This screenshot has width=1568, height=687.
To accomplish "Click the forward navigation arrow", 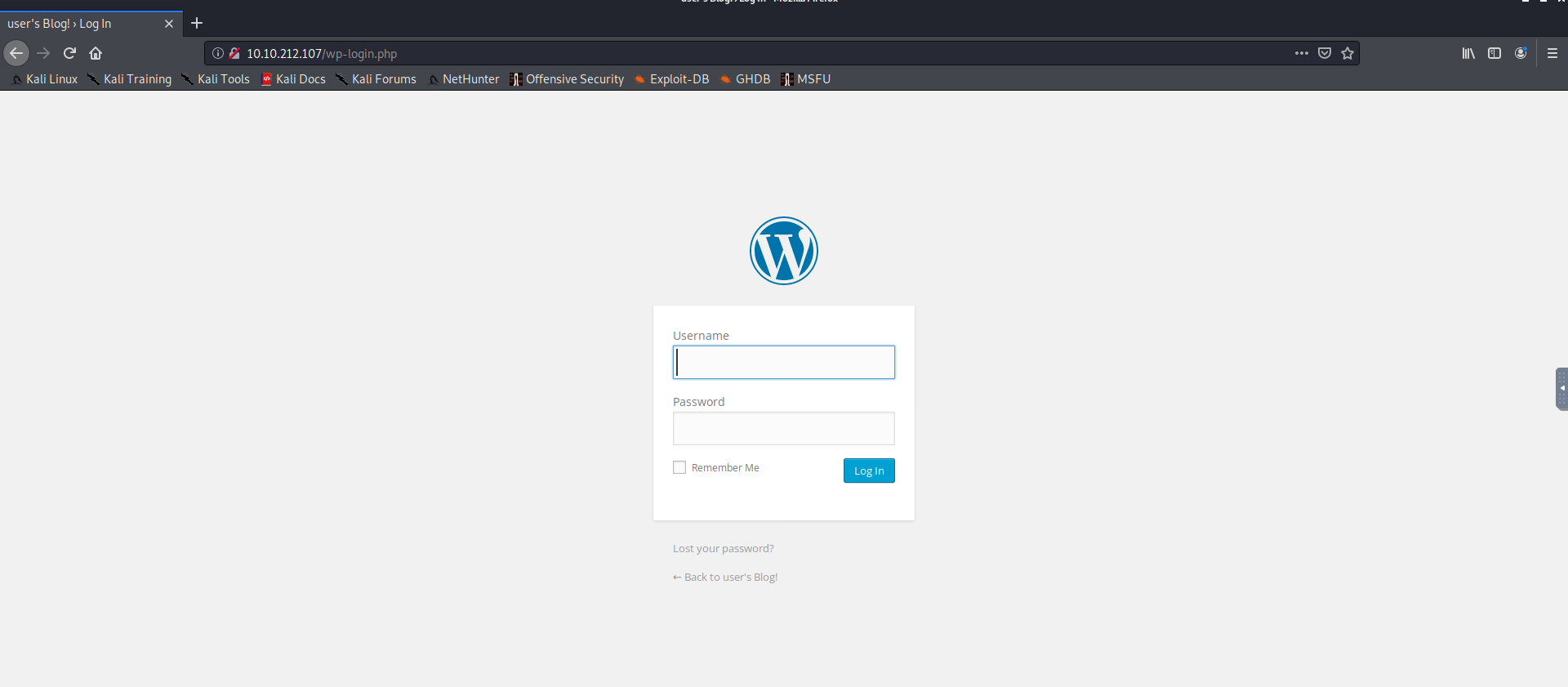I will [43, 53].
